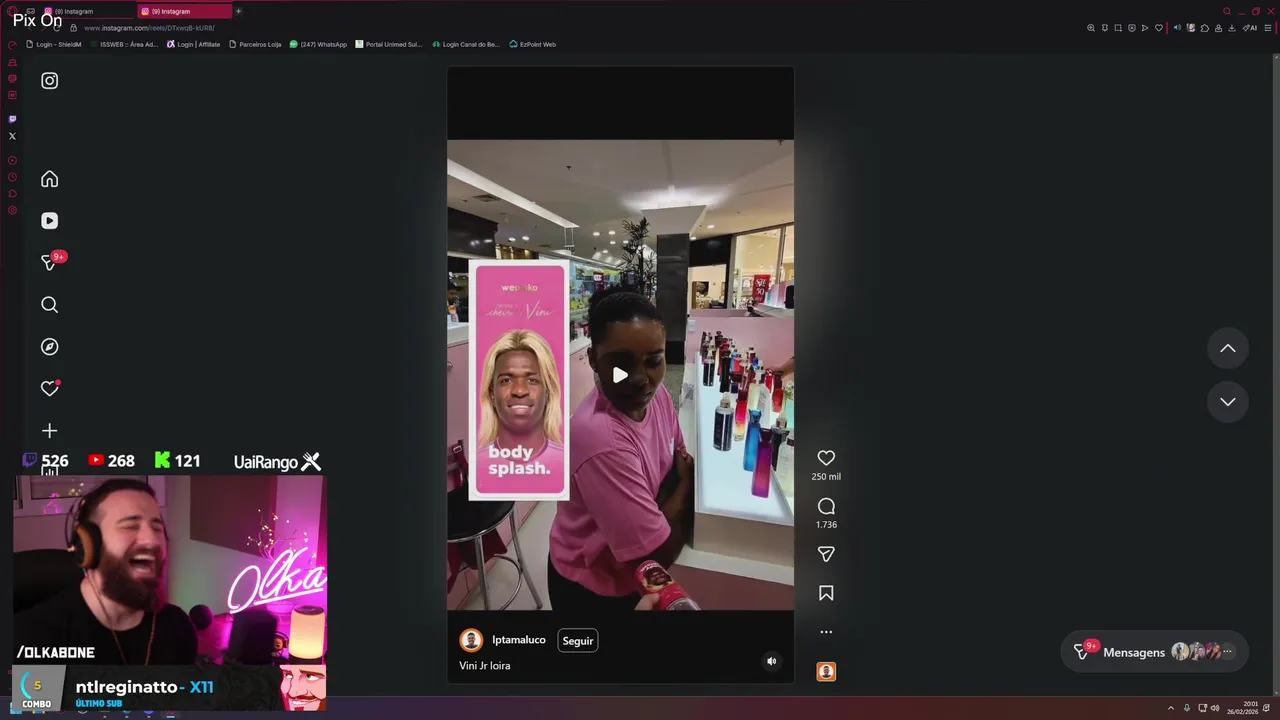This screenshot has width=1280, height=720.
Task: Open the Login - ShieldM bookmark
Action: pos(53,44)
